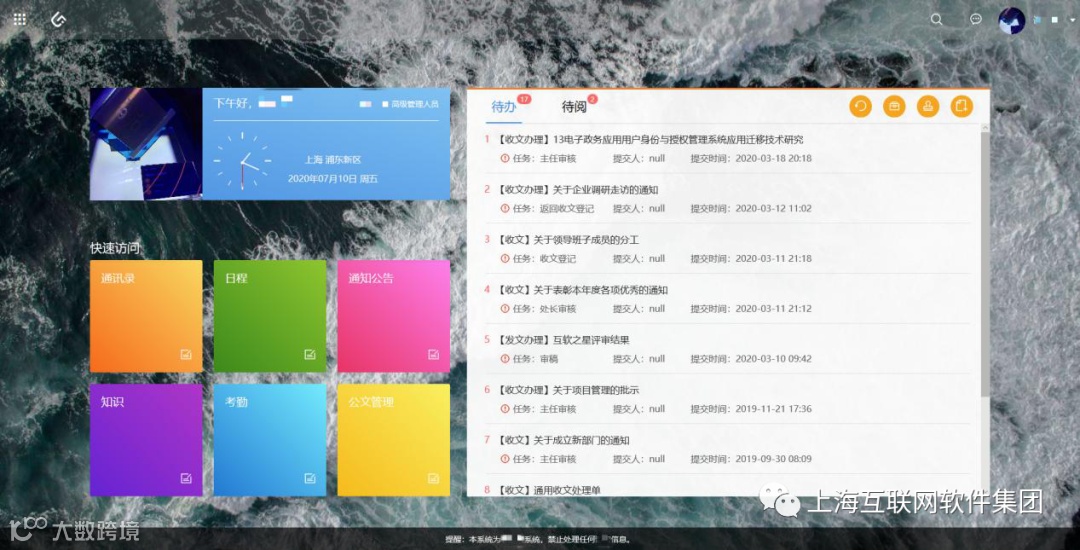Screen dimensions: 1080x550
Task: Click alert icon beside 任务: 处长审核
Action: pyautogui.click(x=505, y=308)
